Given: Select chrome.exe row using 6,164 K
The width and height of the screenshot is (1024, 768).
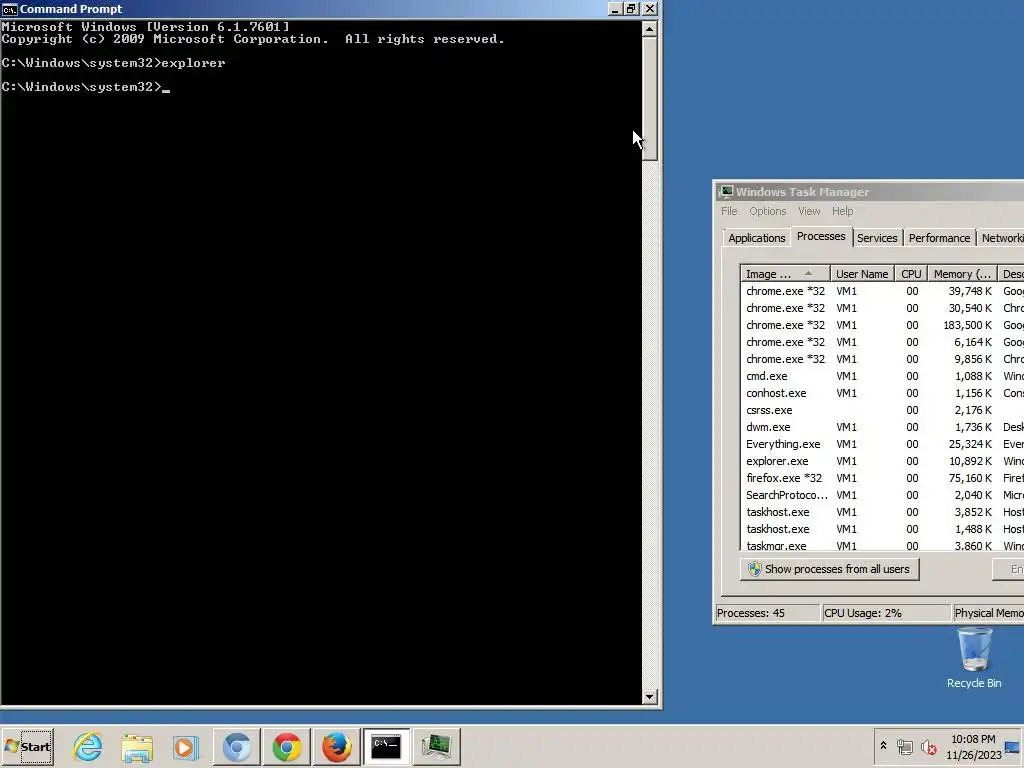Looking at the screenshot, I should (x=883, y=342).
